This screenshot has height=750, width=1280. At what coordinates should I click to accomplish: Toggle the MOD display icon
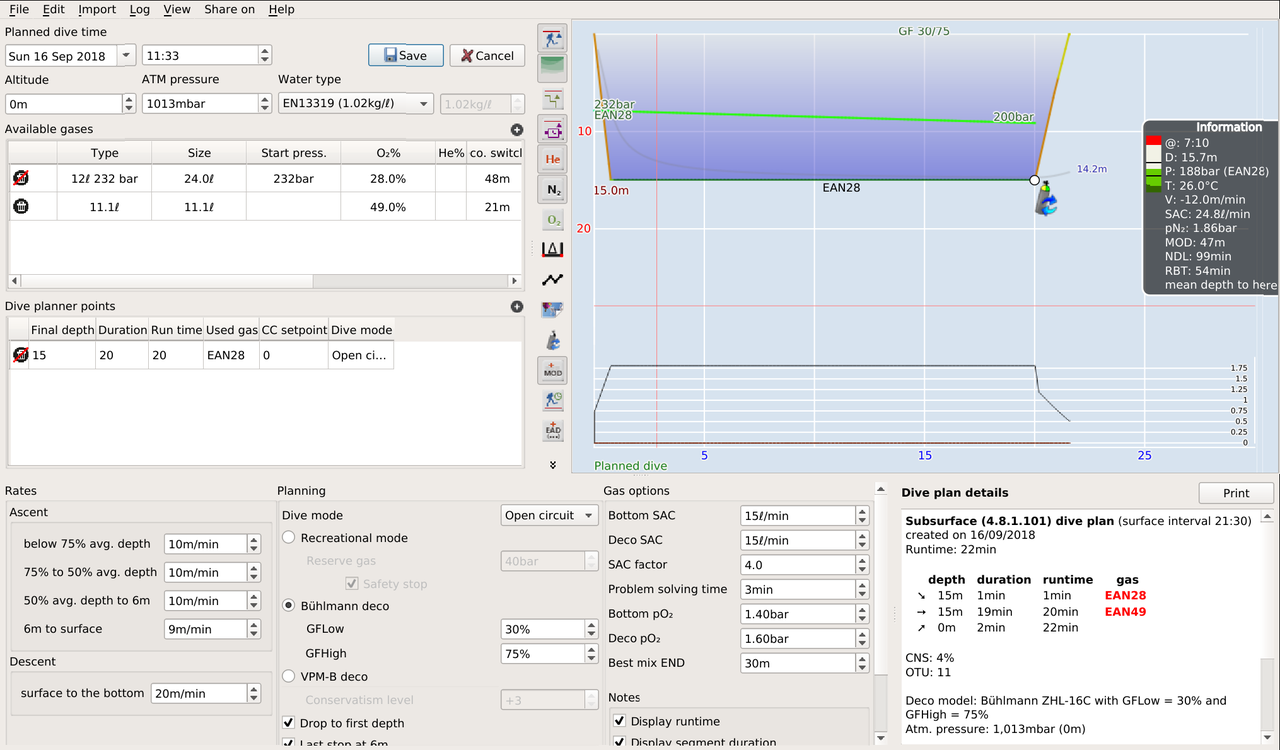[552, 371]
